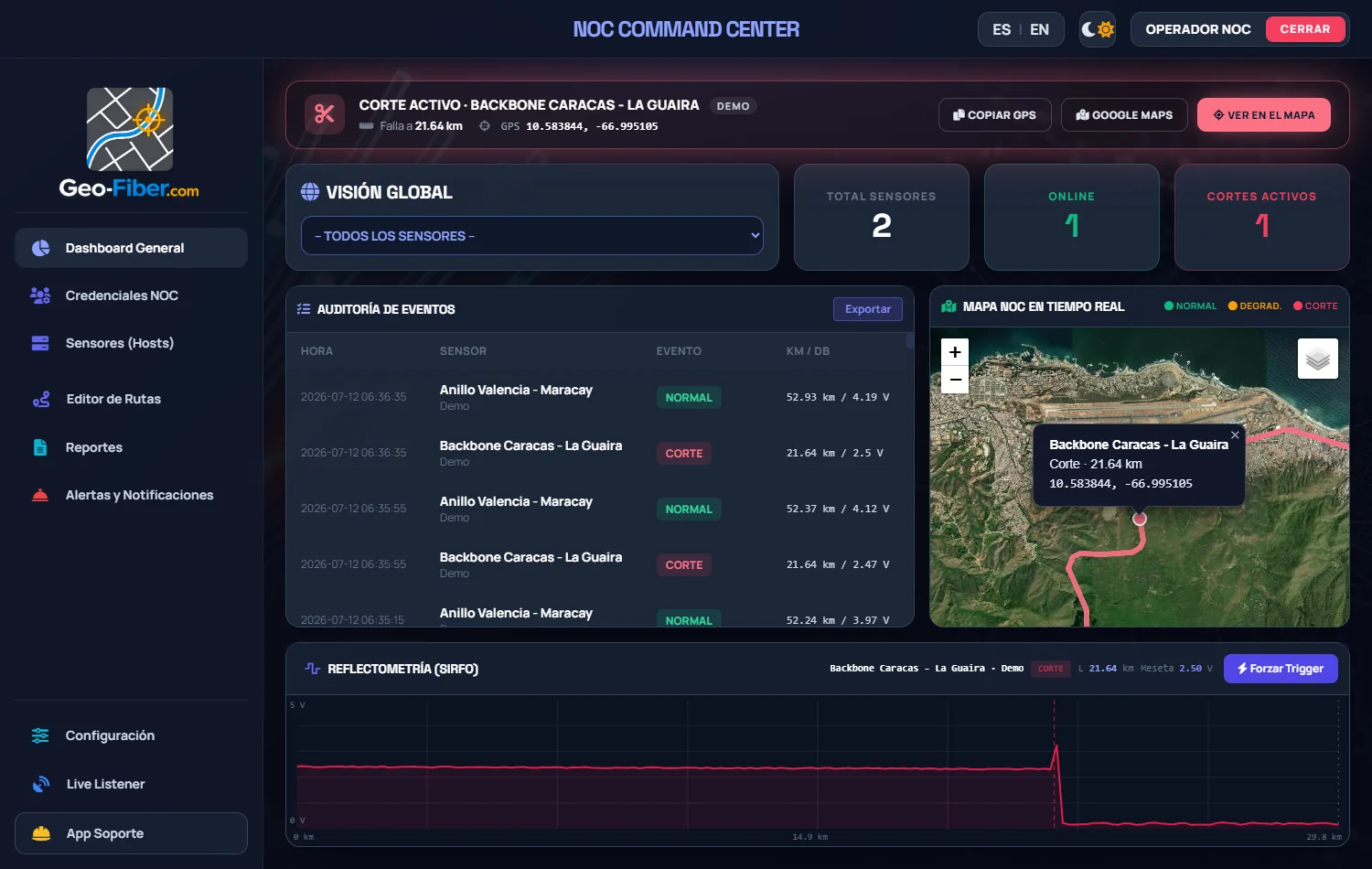Click the CORTE badge at 06:36:35
The image size is (1372, 869).
pyautogui.click(x=684, y=453)
